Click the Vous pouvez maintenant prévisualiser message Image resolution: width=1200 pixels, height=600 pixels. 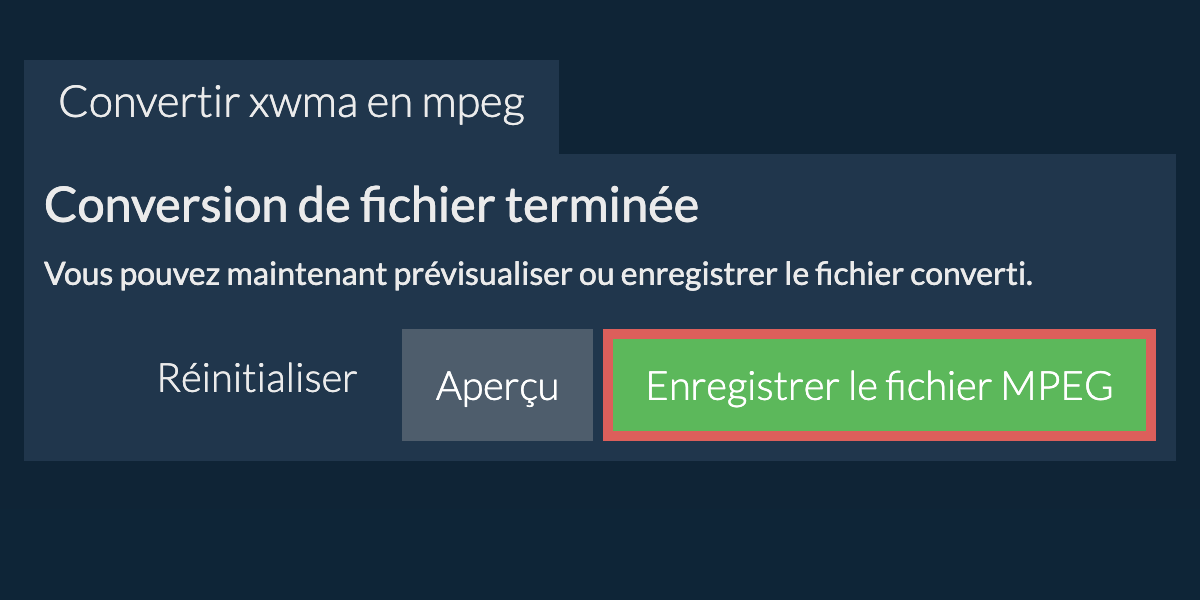click(538, 274)
